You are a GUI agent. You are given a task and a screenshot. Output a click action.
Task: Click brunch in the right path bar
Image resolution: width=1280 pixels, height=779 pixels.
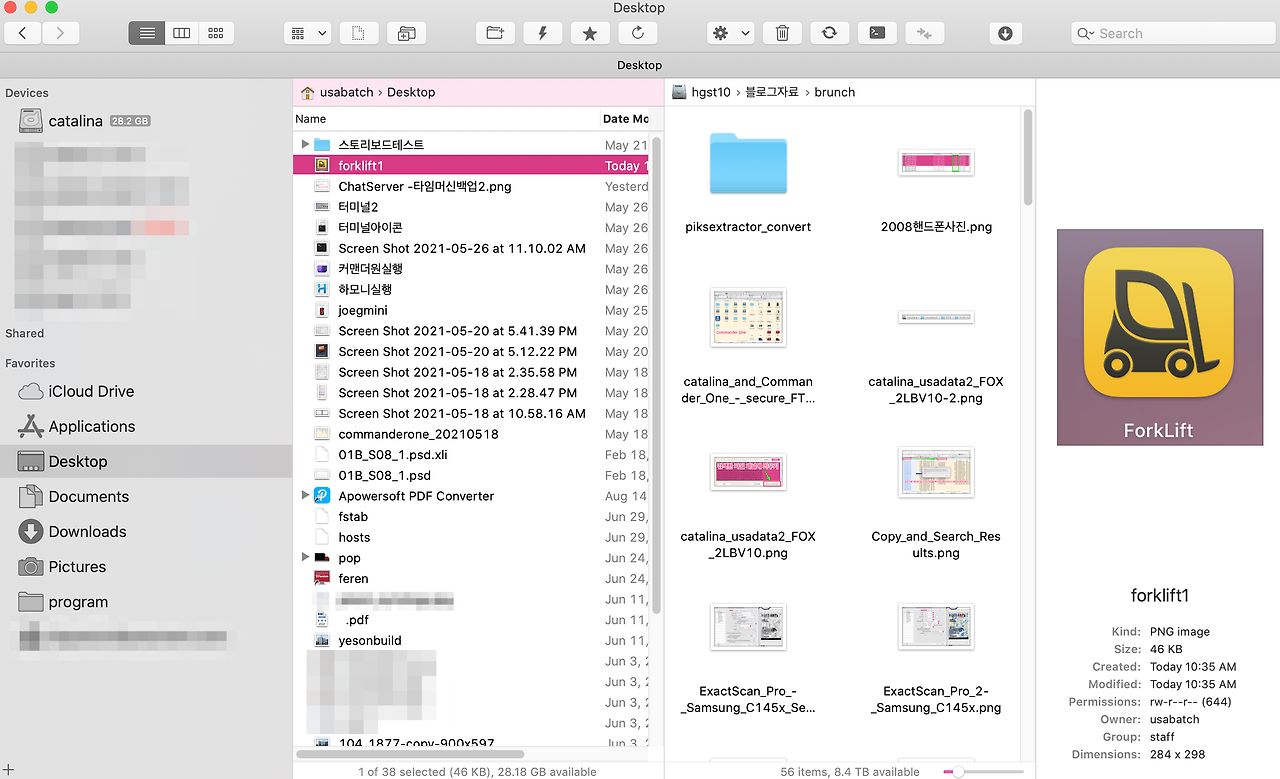[x=835, y=92]
